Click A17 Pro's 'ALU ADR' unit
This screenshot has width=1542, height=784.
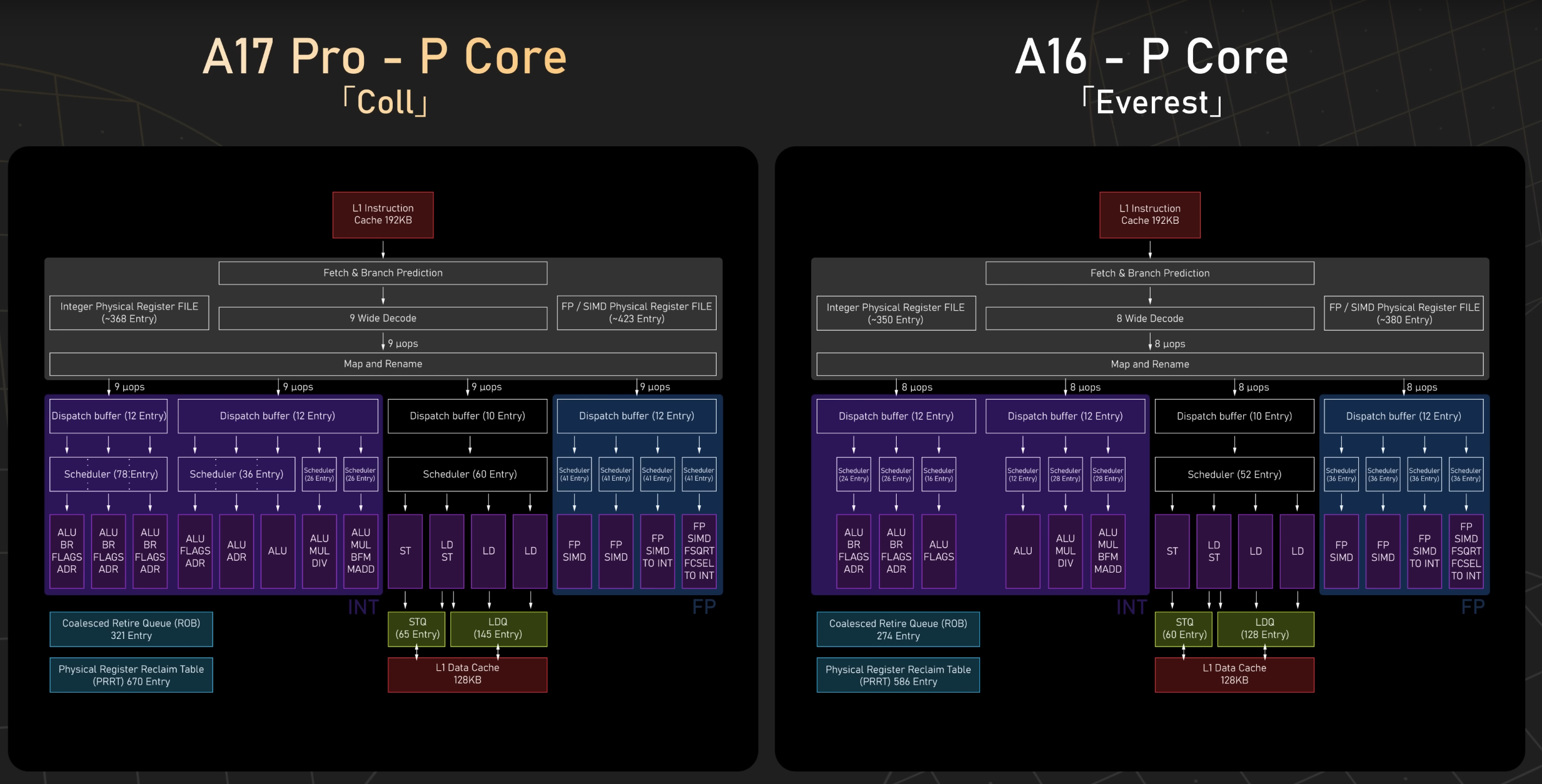click(236, 551)
